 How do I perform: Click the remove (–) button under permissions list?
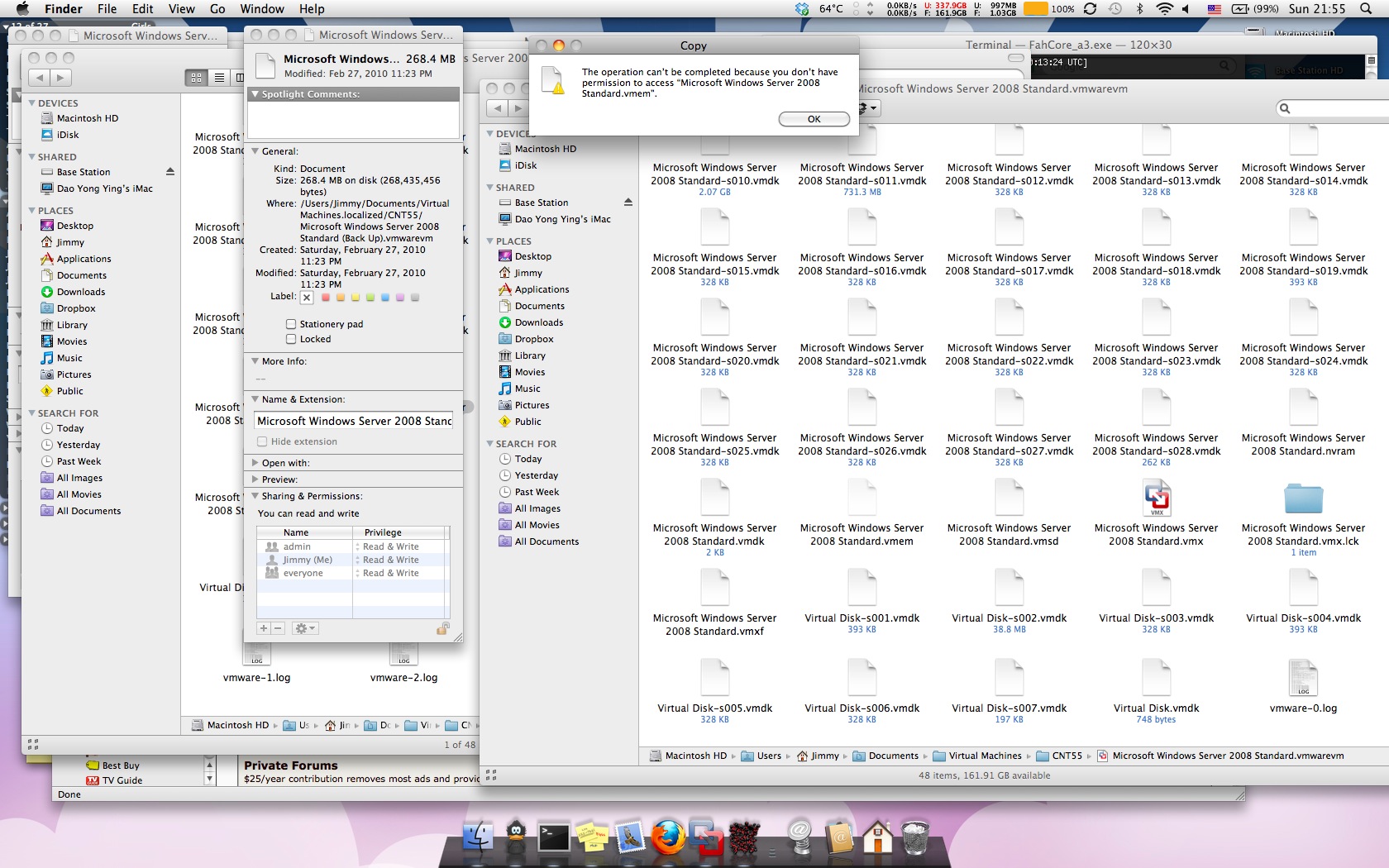click(279, 628)
